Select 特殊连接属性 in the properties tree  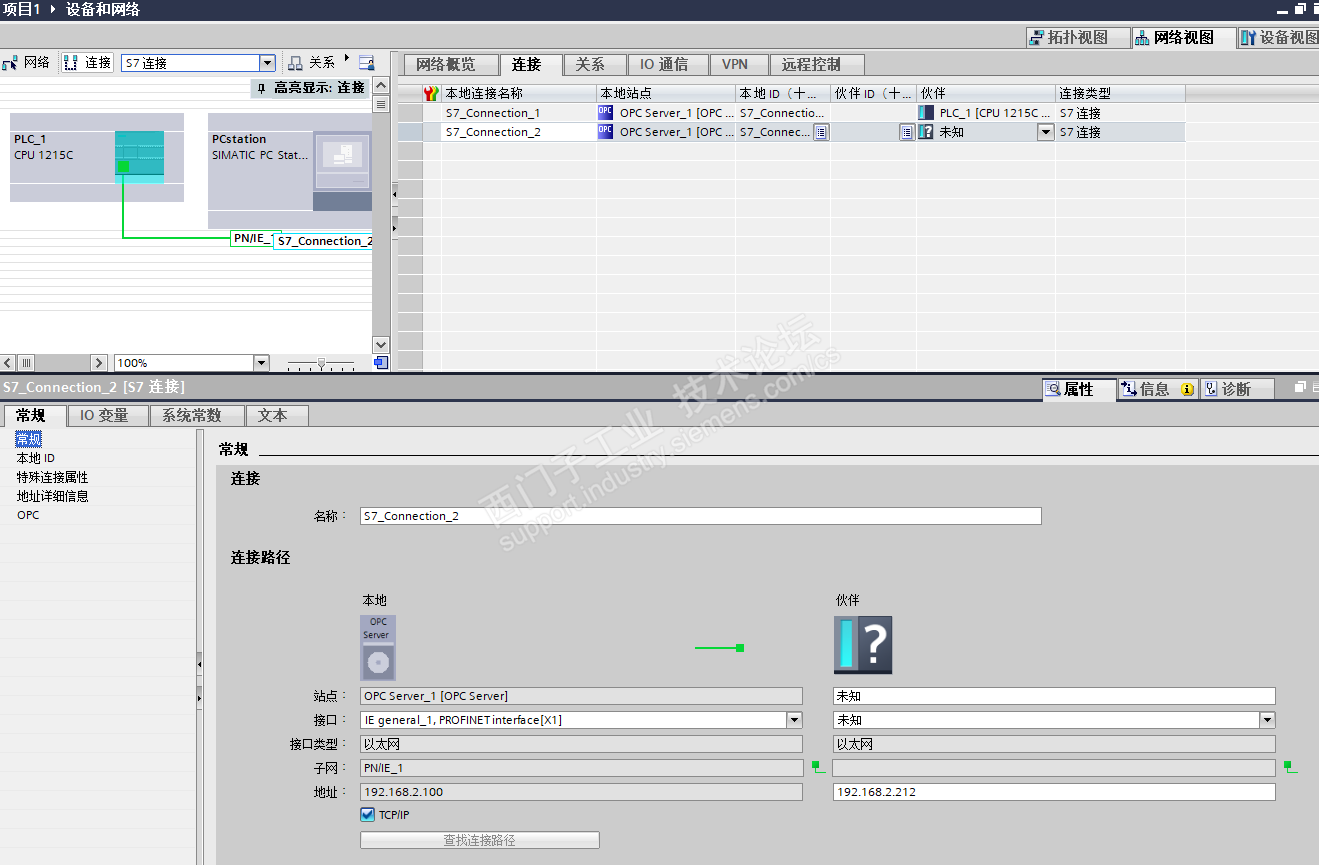tap(52, 477)
